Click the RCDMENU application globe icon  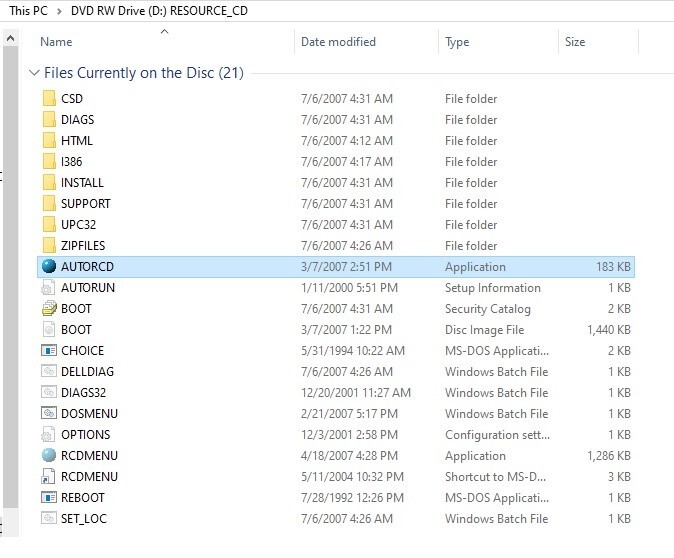pos(49,456)
